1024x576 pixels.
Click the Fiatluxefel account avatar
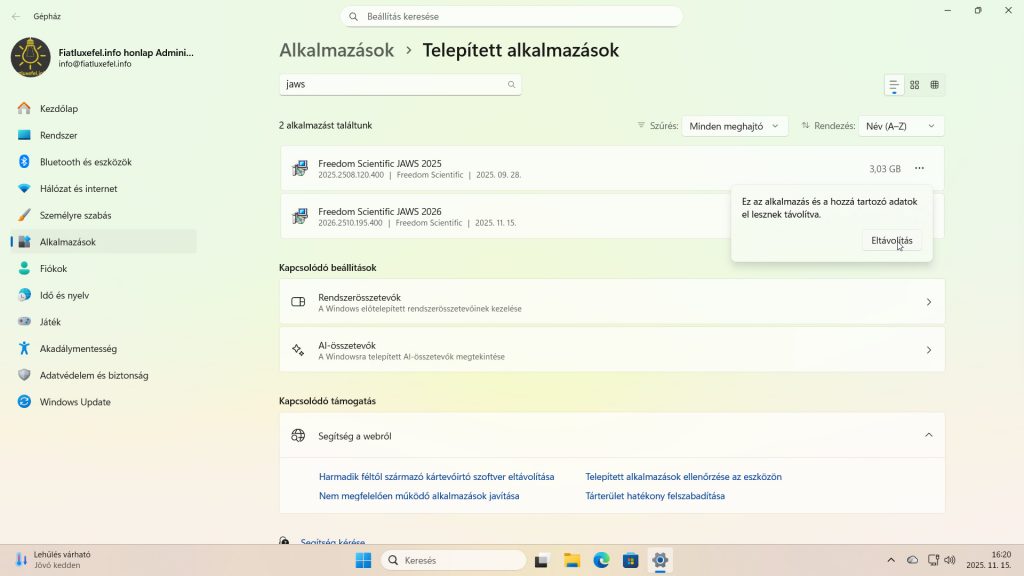(x=31, y=57)
